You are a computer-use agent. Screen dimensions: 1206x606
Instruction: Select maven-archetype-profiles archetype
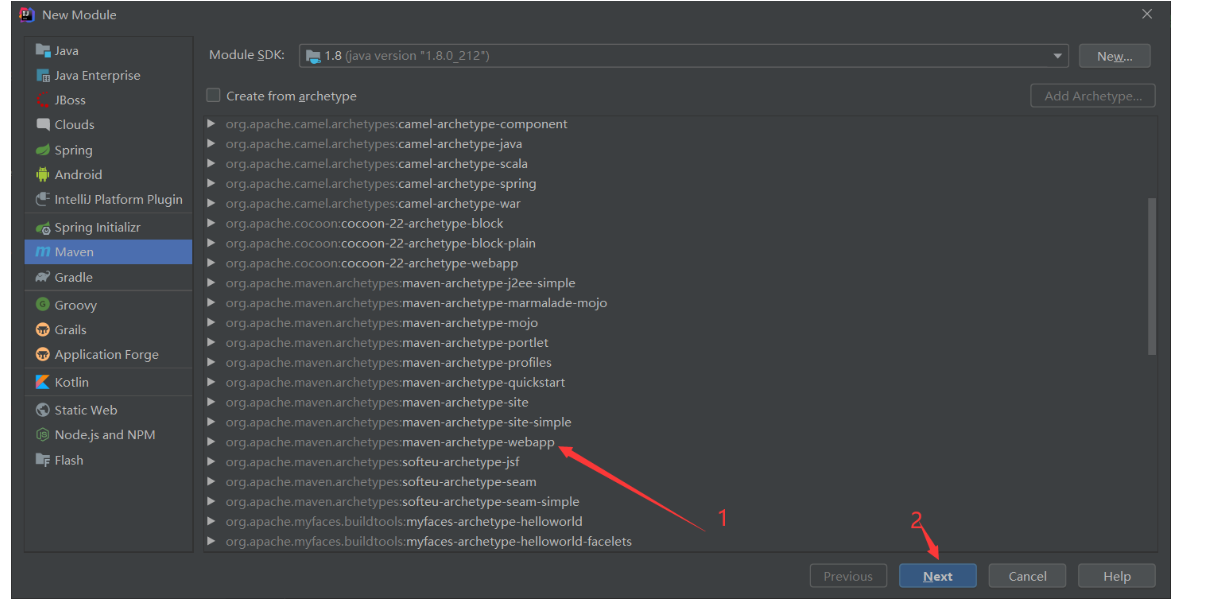[x=388, y=363]
